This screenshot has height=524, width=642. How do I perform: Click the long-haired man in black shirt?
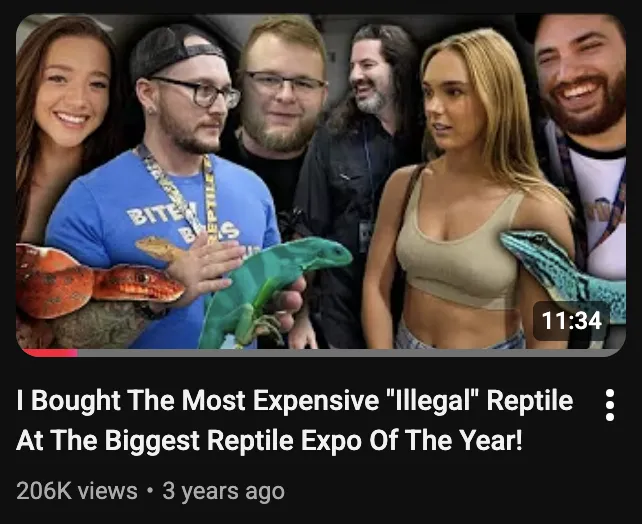[360, 164]
